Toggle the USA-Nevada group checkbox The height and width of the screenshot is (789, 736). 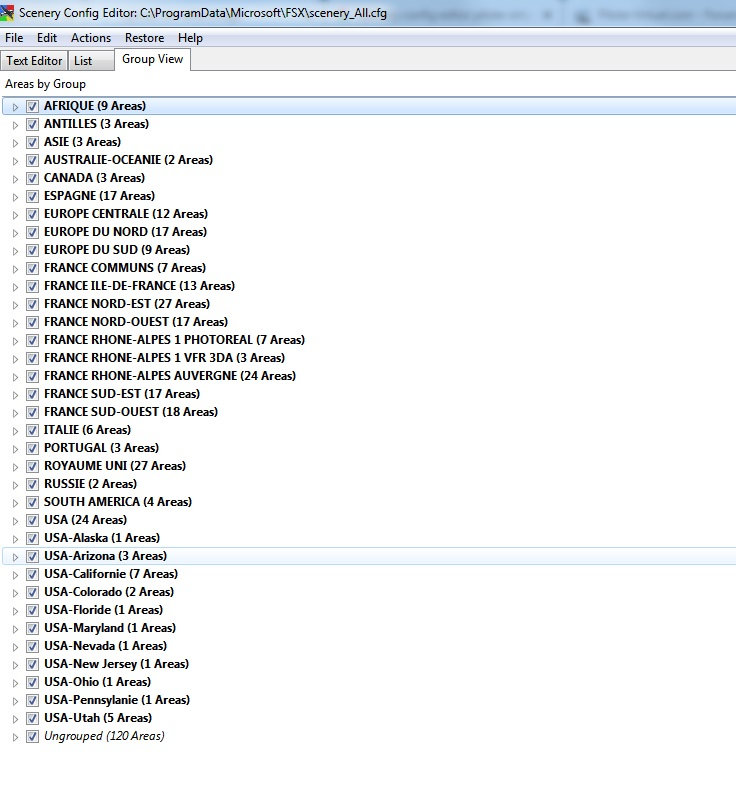(32, 646)
